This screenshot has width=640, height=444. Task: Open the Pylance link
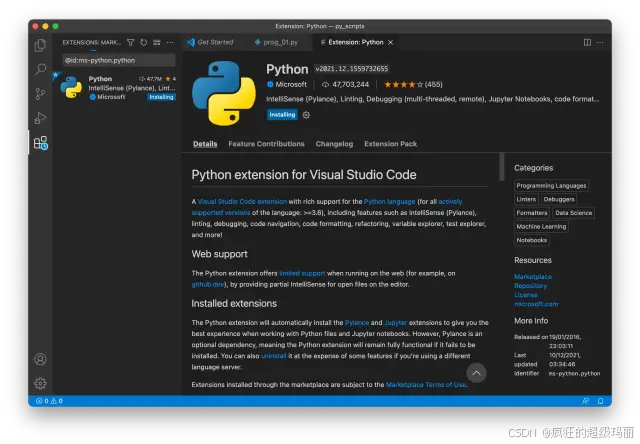(357, 323)
